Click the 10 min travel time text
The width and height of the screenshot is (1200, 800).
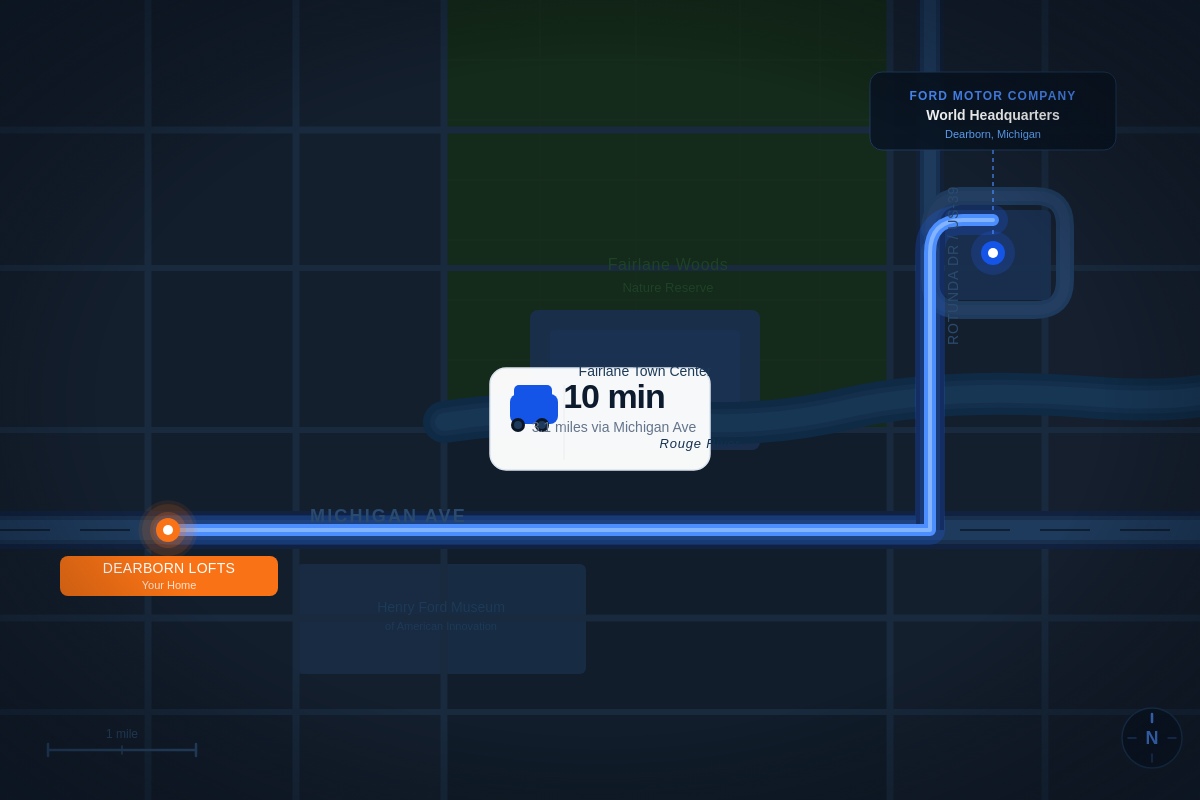[613, 397]
